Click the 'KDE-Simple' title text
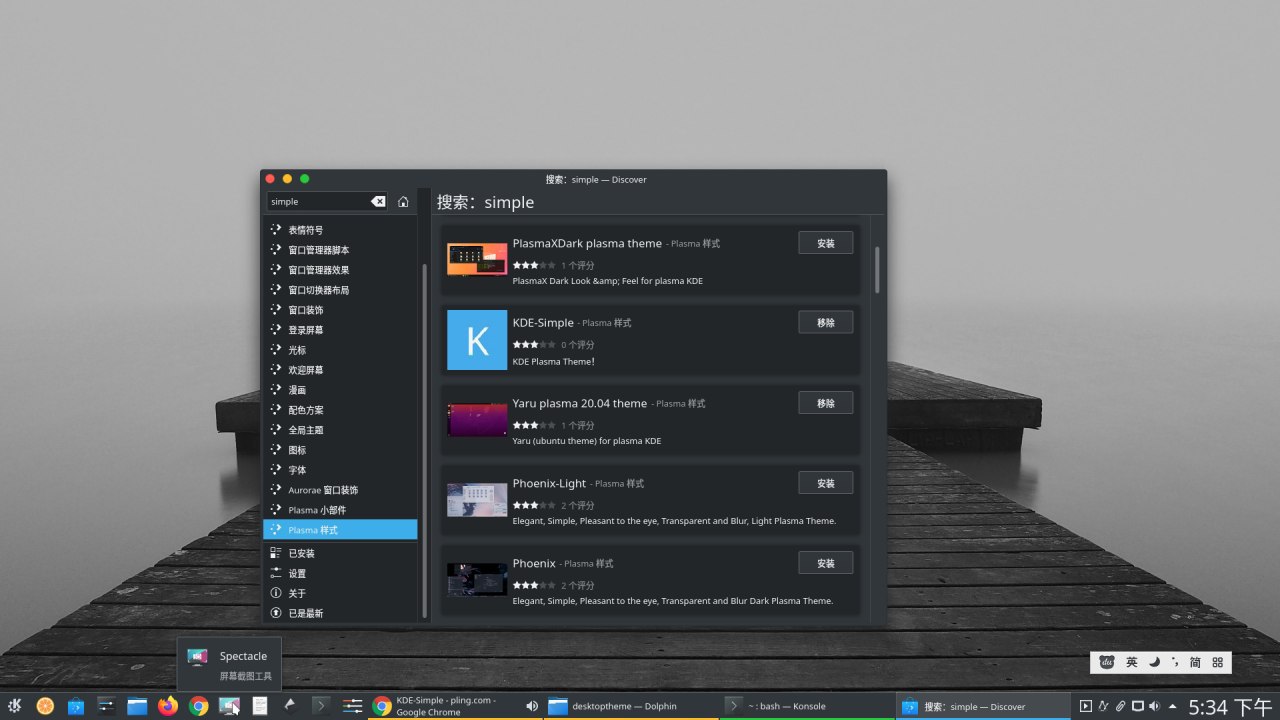This screenshot has height=720, width=1280. click(543, 323)
